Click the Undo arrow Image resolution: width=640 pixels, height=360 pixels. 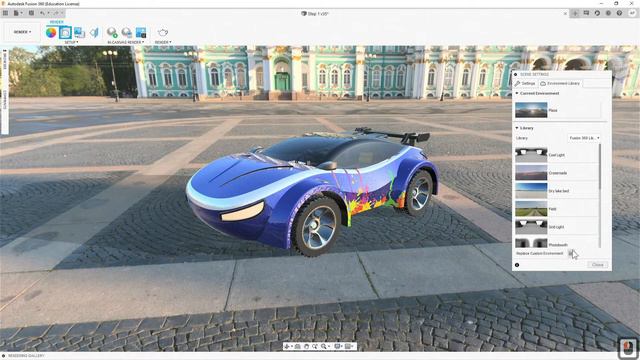point(43,13)
